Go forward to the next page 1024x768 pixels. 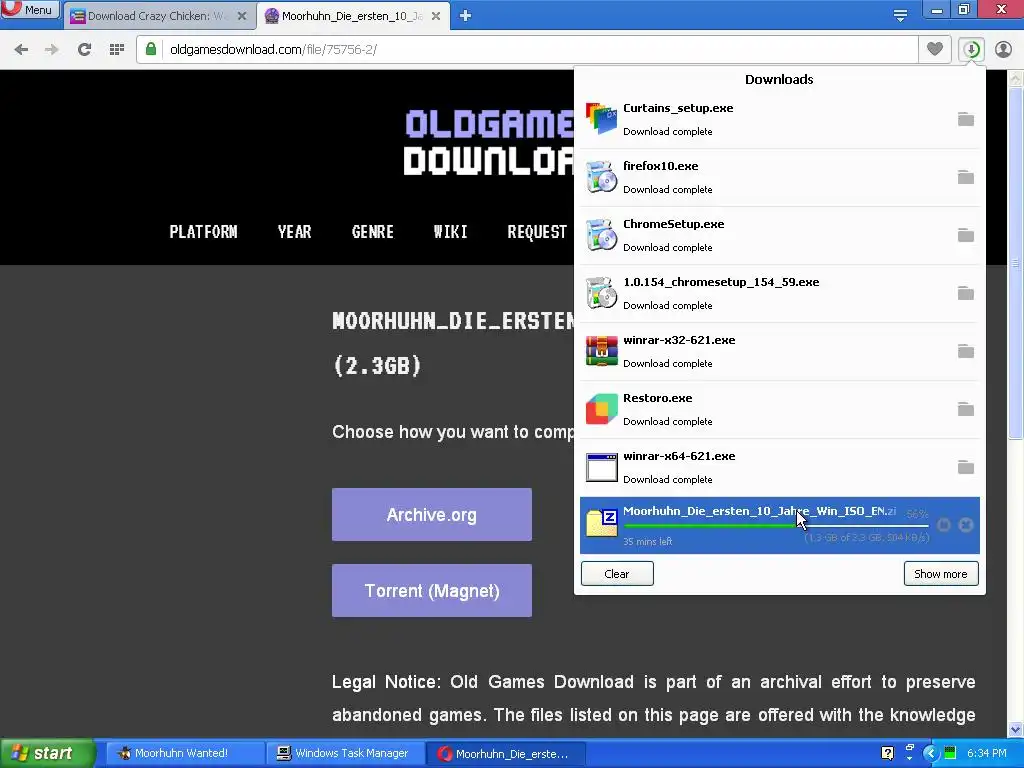point(52,50)
